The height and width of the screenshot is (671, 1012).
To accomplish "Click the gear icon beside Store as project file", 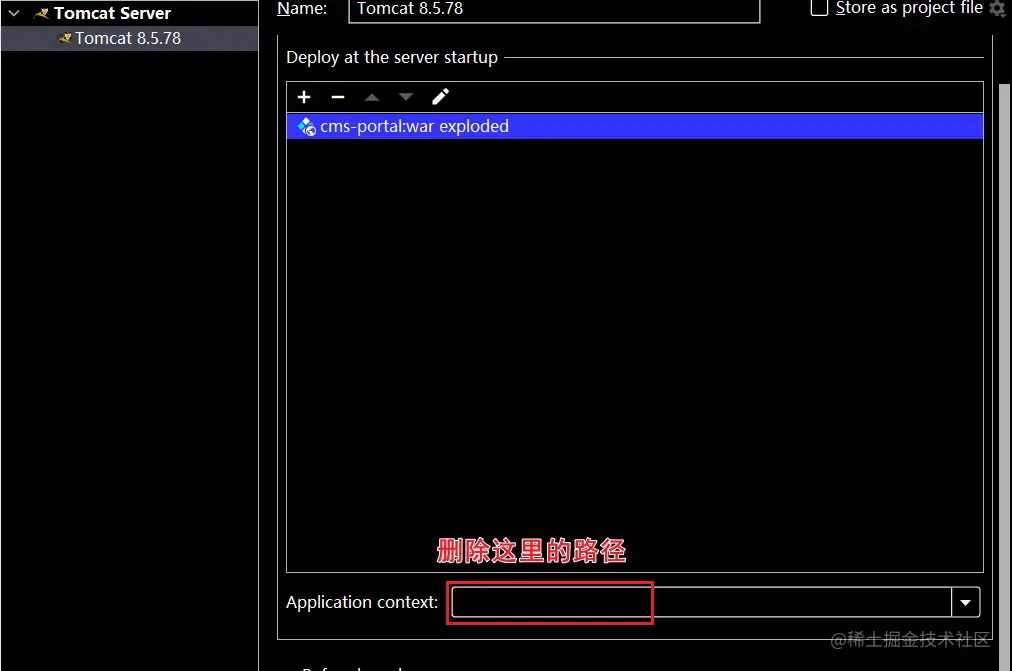I will [x=997, y=8].
